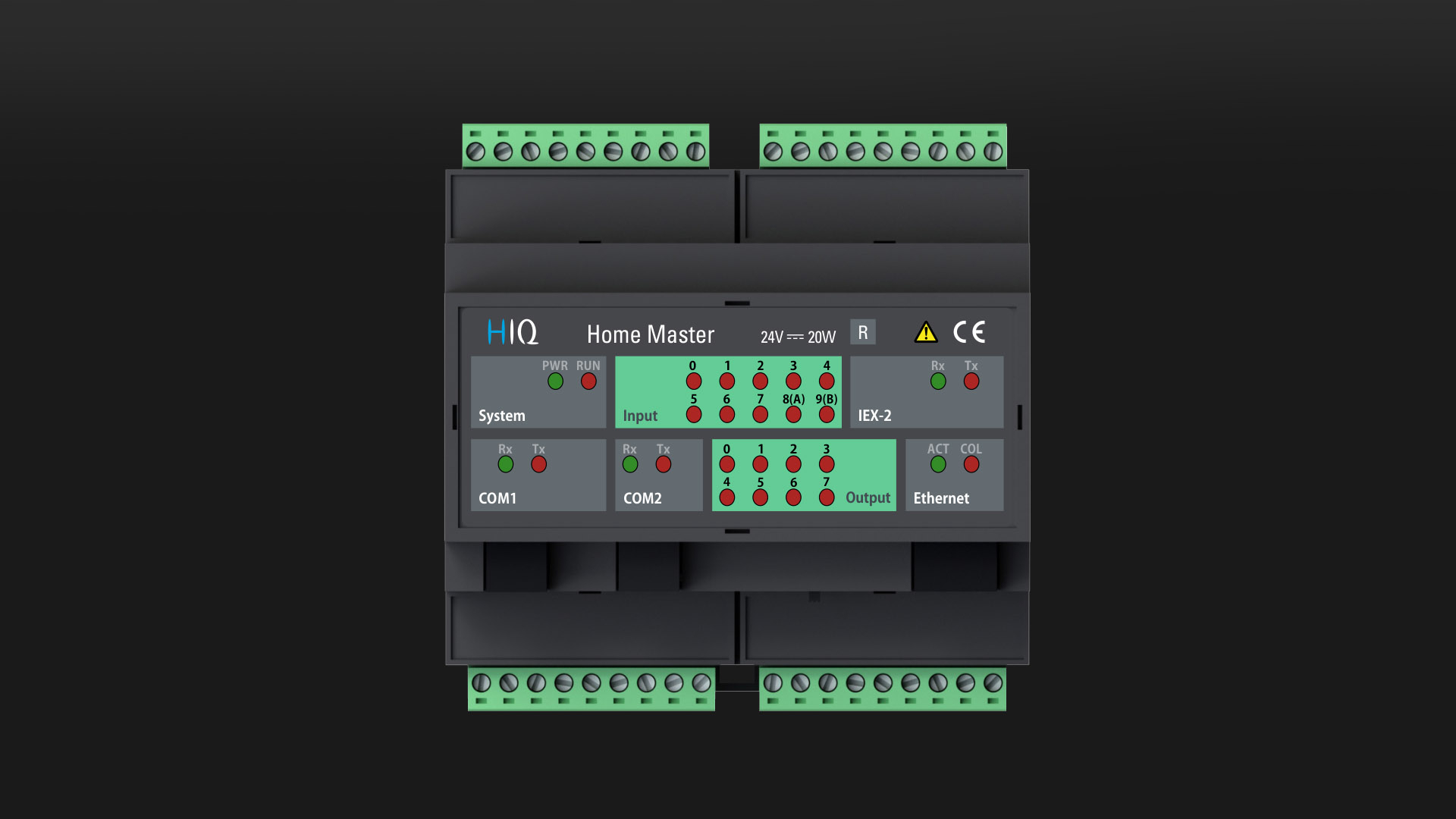Click the CE marking symbol

(969, 332)
